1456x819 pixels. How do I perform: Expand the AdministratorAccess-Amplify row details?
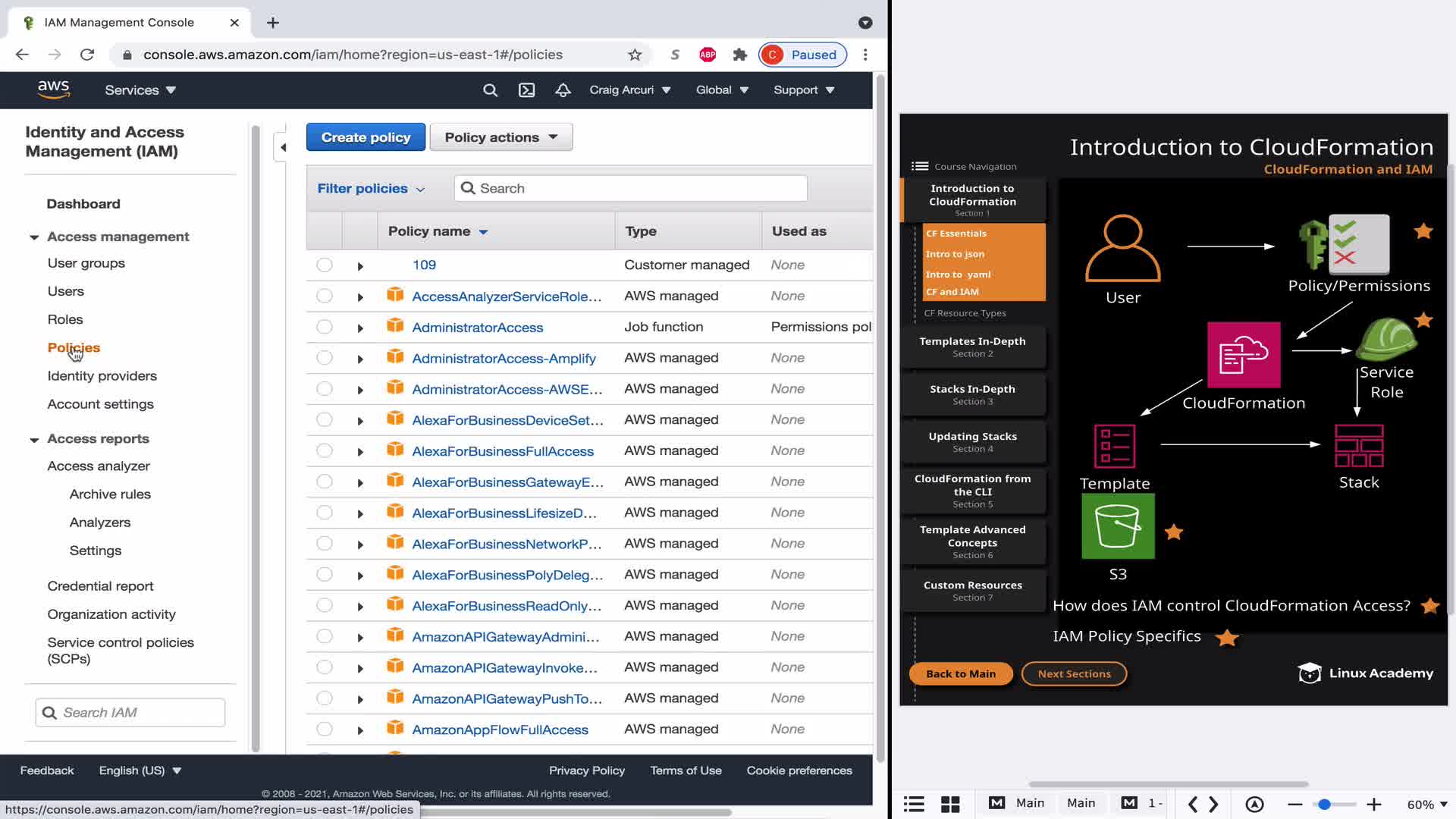(x=360, y=359)
